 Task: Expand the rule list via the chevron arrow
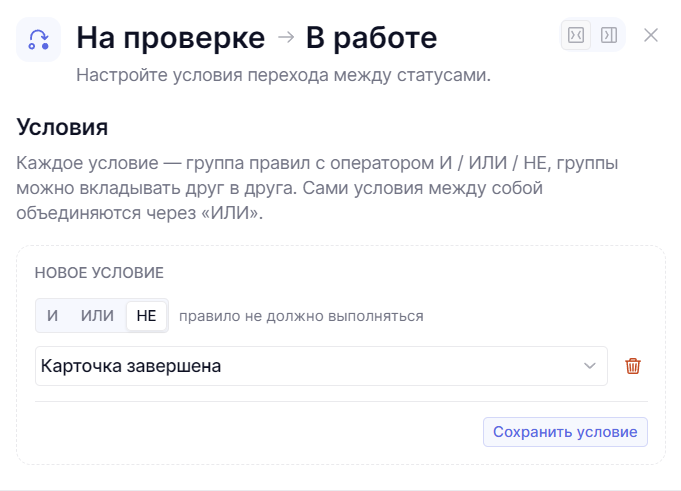pos(589,366)
